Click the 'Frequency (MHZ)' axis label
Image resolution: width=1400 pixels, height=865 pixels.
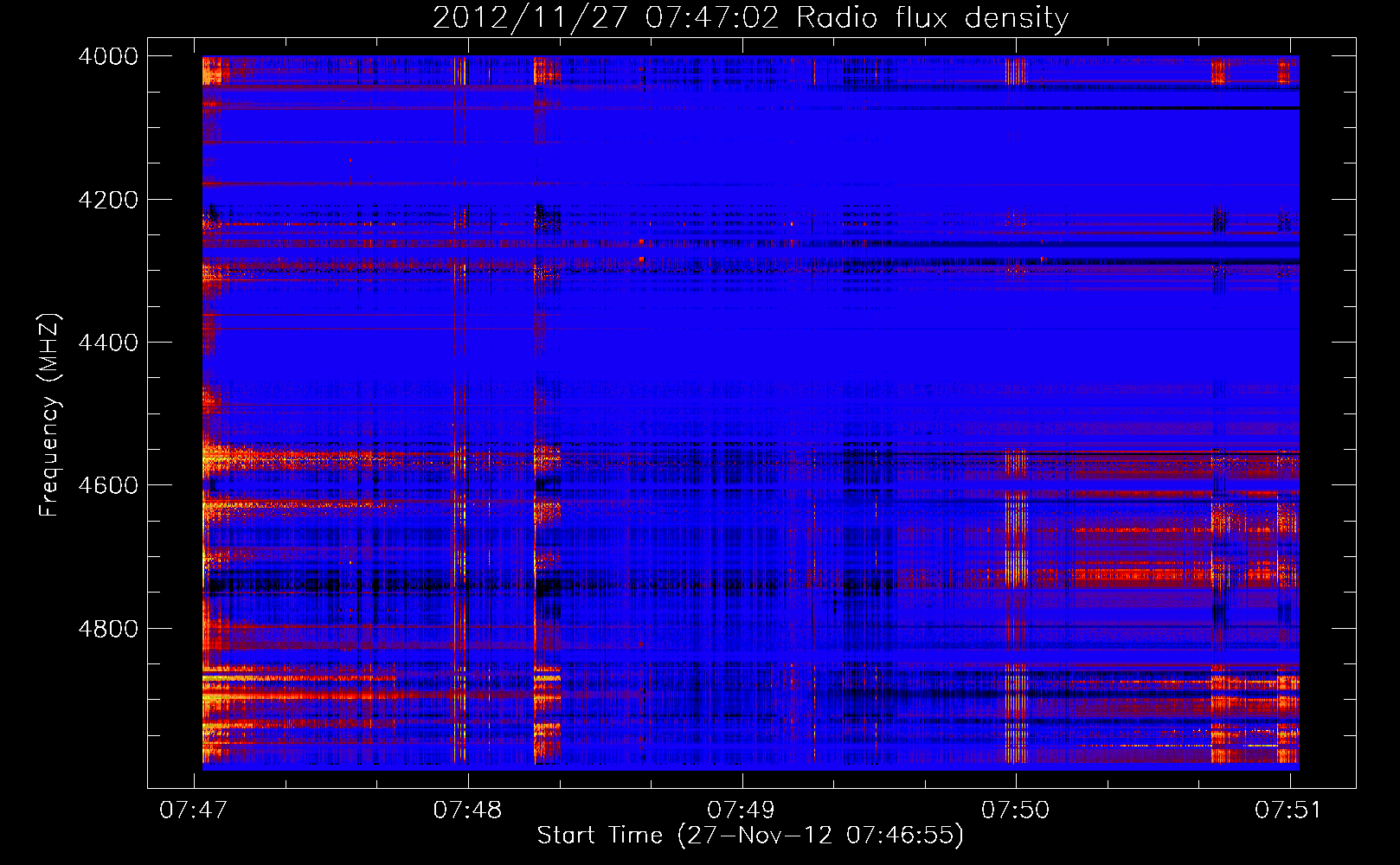[x=49, y=415]
